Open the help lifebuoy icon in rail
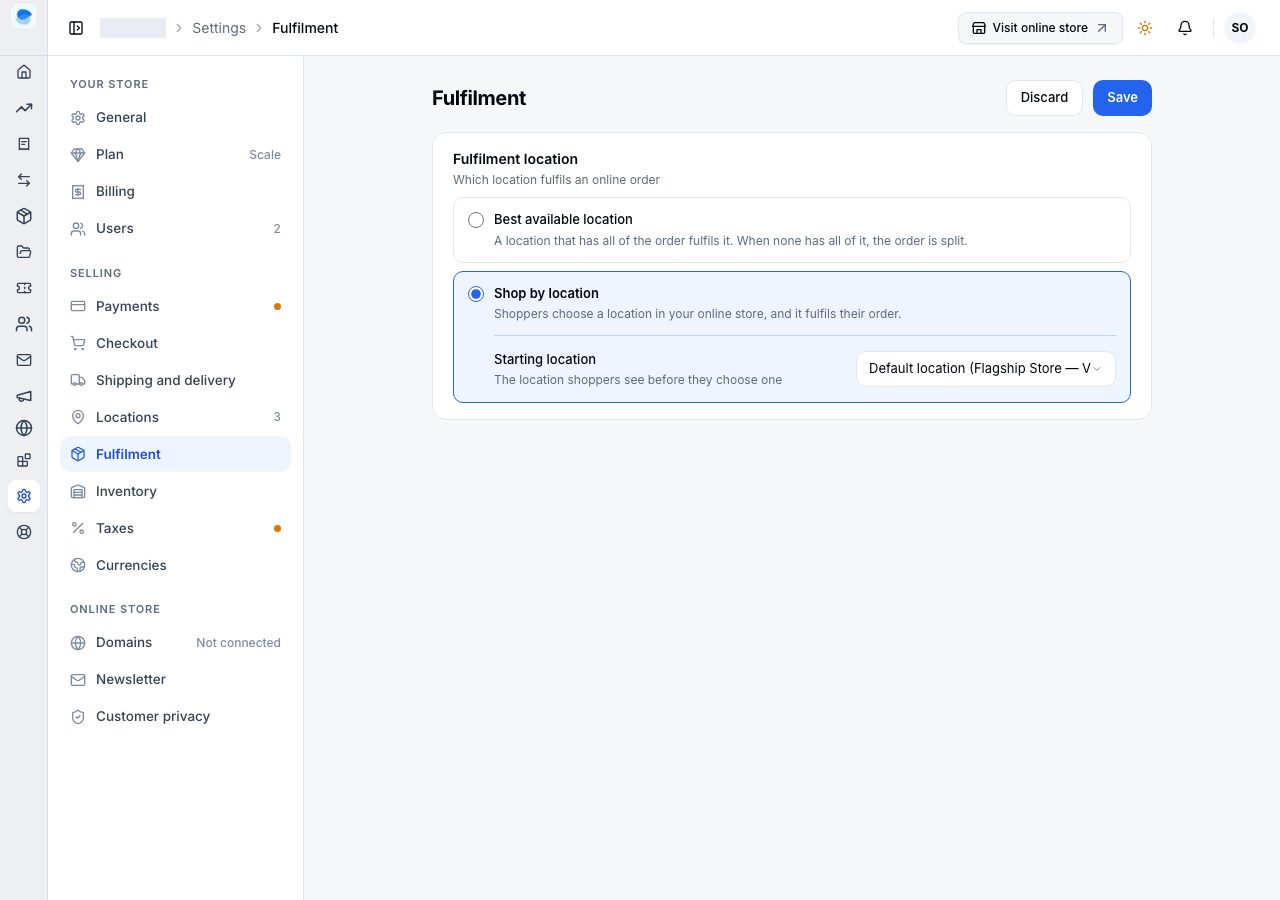 tap(24, 532)
